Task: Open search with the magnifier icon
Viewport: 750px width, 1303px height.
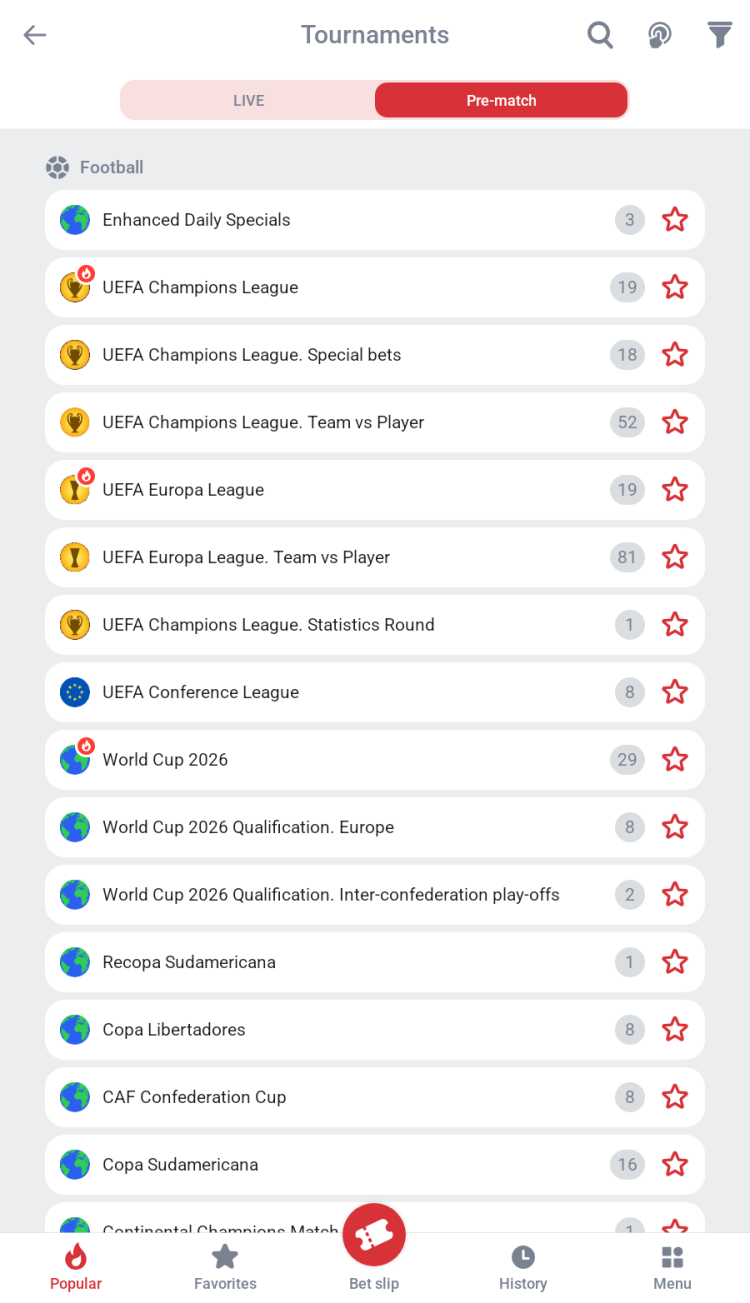Action: [x=600, y=35]
